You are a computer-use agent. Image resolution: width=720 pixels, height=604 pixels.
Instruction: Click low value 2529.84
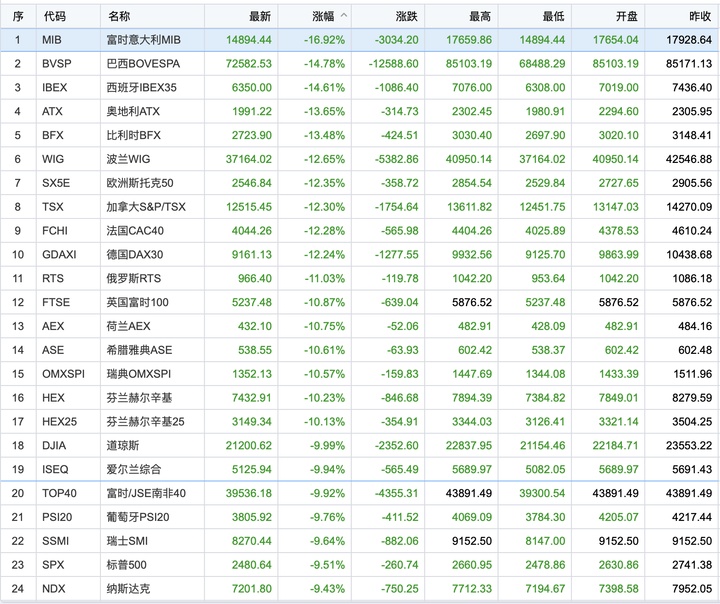545,183
